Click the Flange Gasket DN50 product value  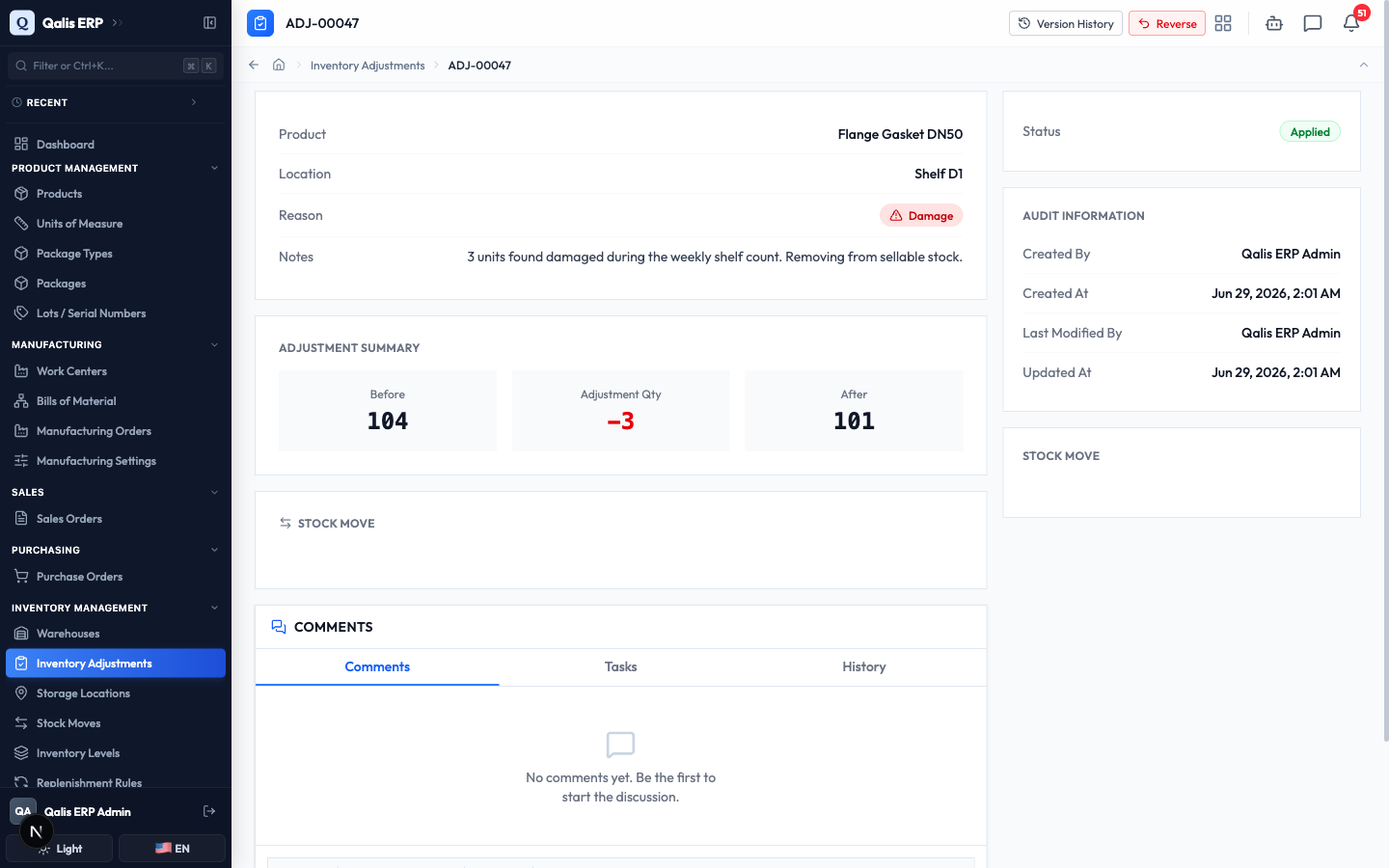click(900, 134)
